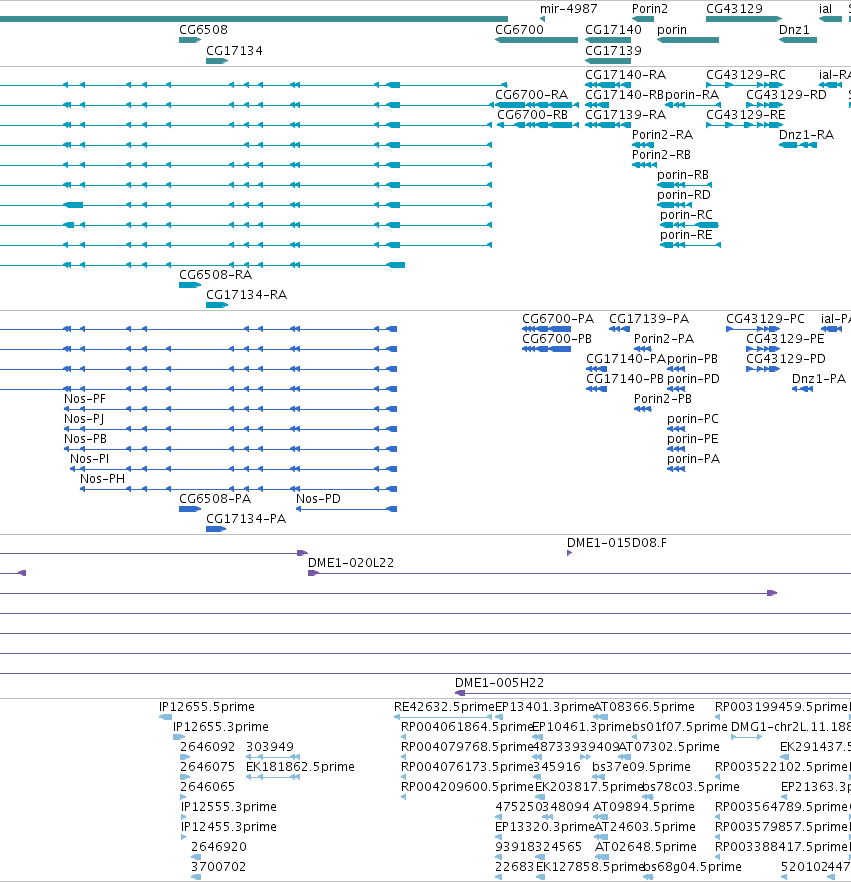Click the IP12455.3prime EST label
The image size is (851, 882).
229,827
